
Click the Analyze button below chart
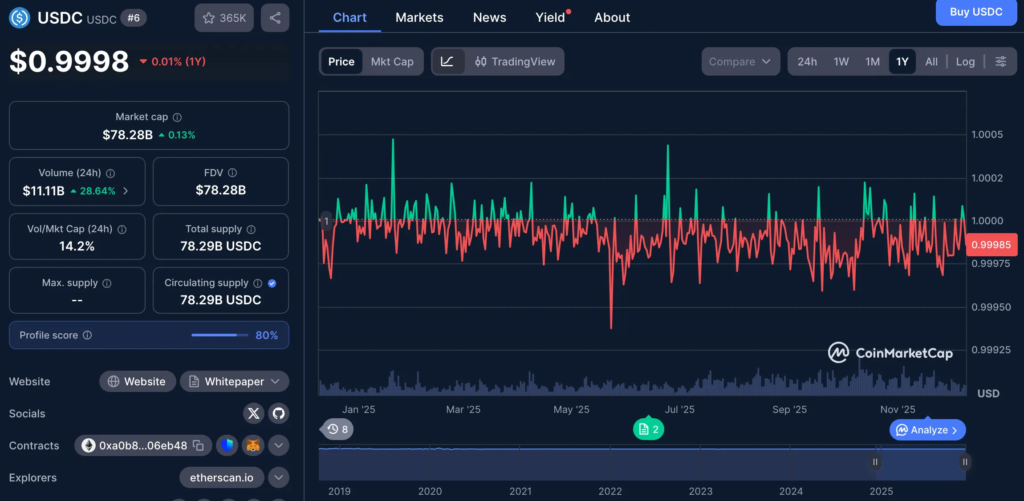tap(927, 430)
